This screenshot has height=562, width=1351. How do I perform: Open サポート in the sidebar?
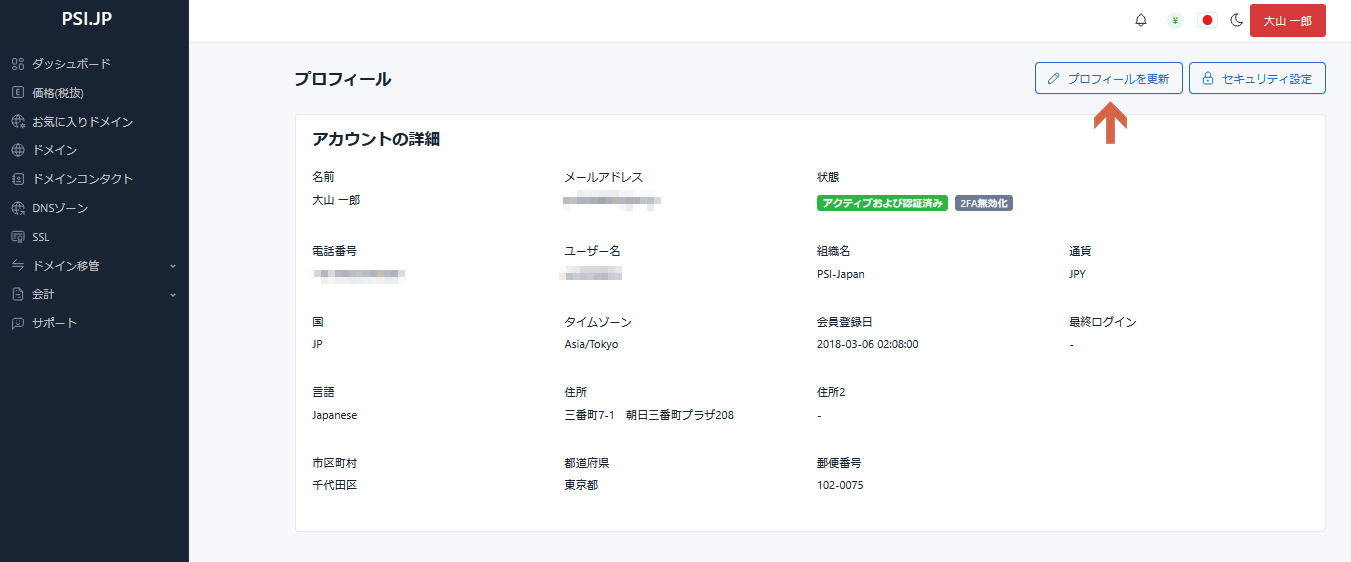click(54, 323)
